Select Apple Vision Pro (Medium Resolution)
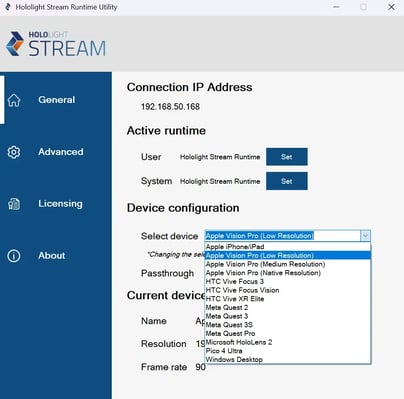This screenshot has width=404, height=399. click(x=288, y=264)
